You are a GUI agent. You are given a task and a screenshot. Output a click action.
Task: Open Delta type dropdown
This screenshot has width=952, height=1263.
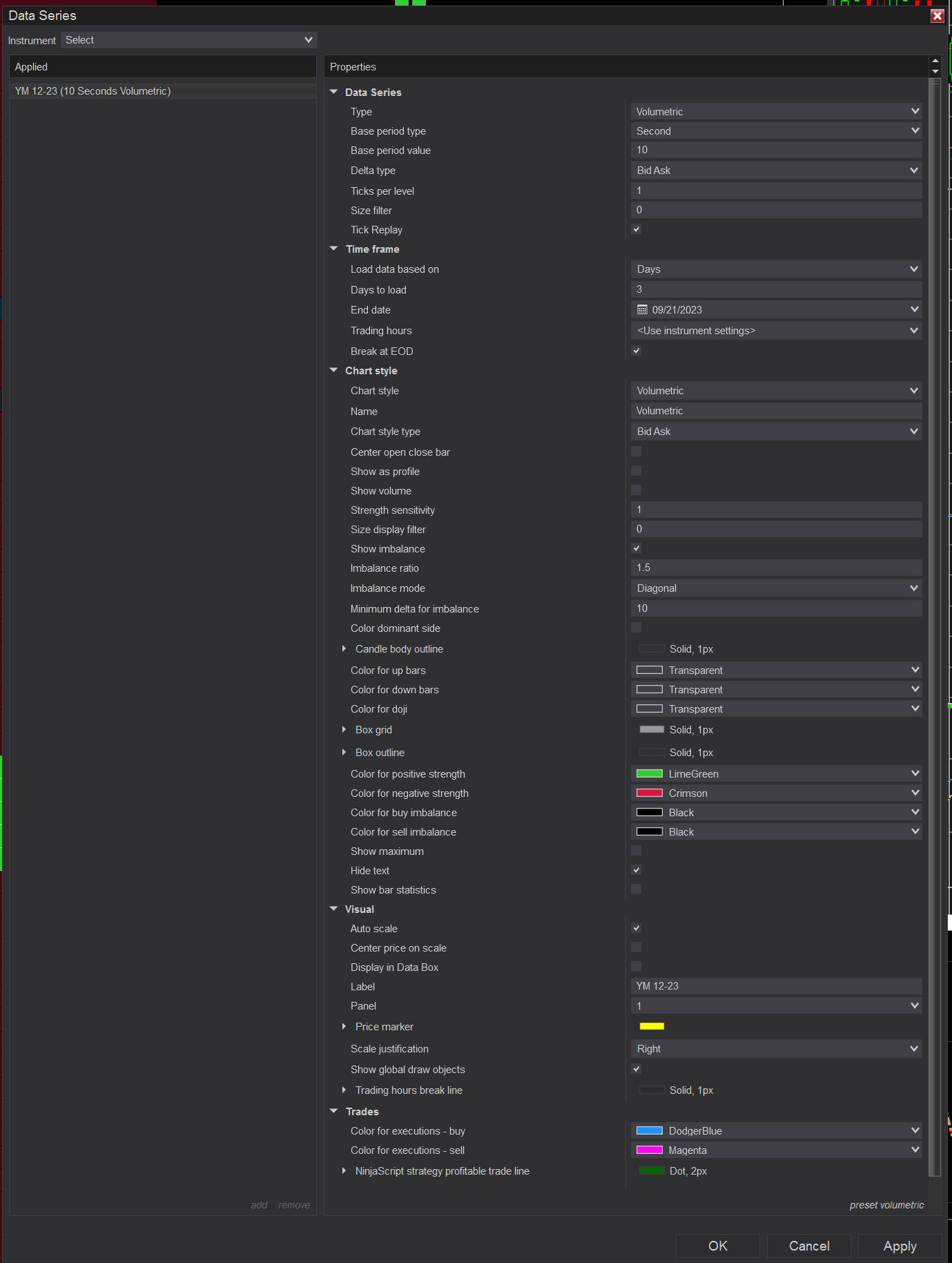(x=777, y=170)
